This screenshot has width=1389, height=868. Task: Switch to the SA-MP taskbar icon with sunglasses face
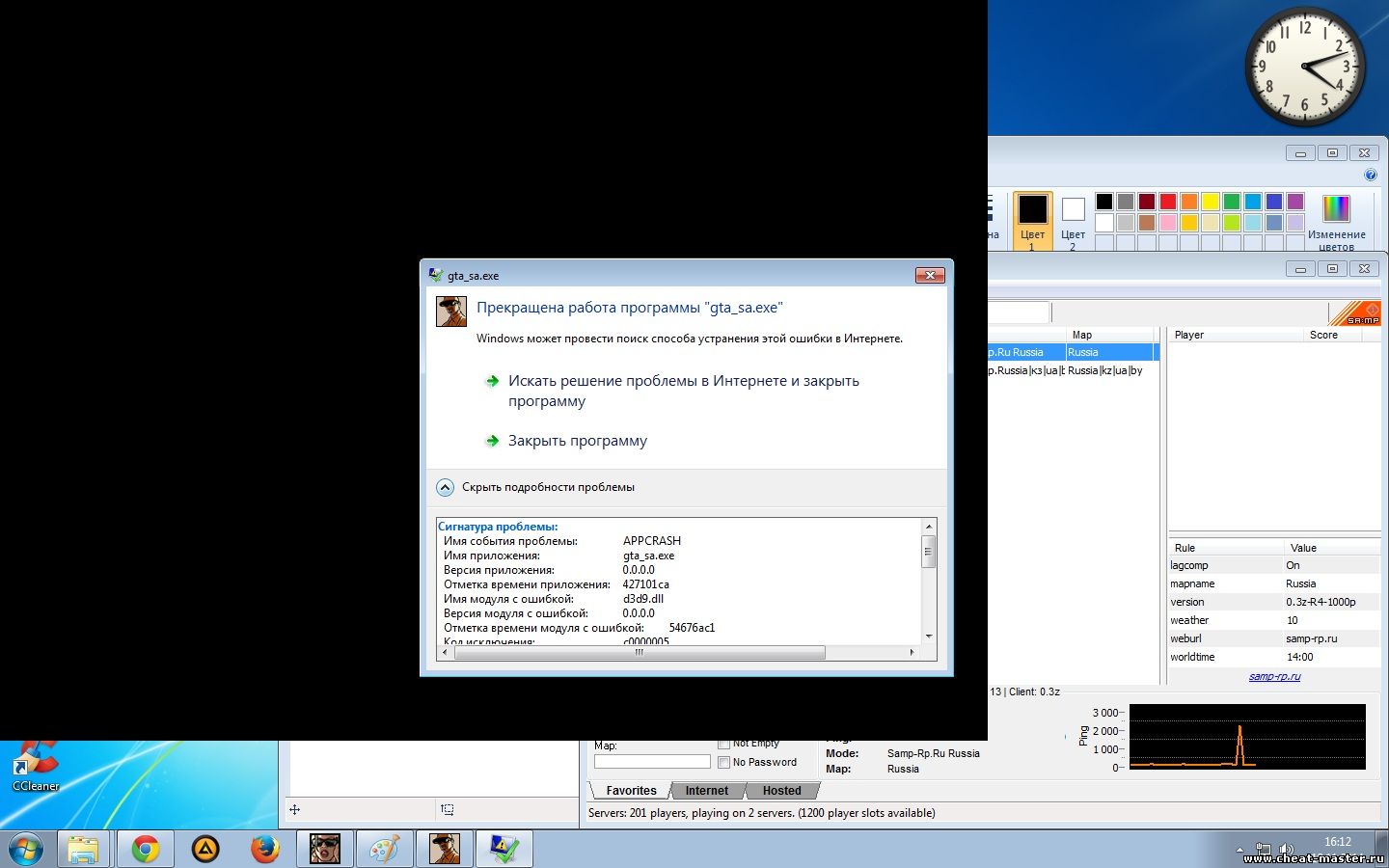[x=325, y=850]
